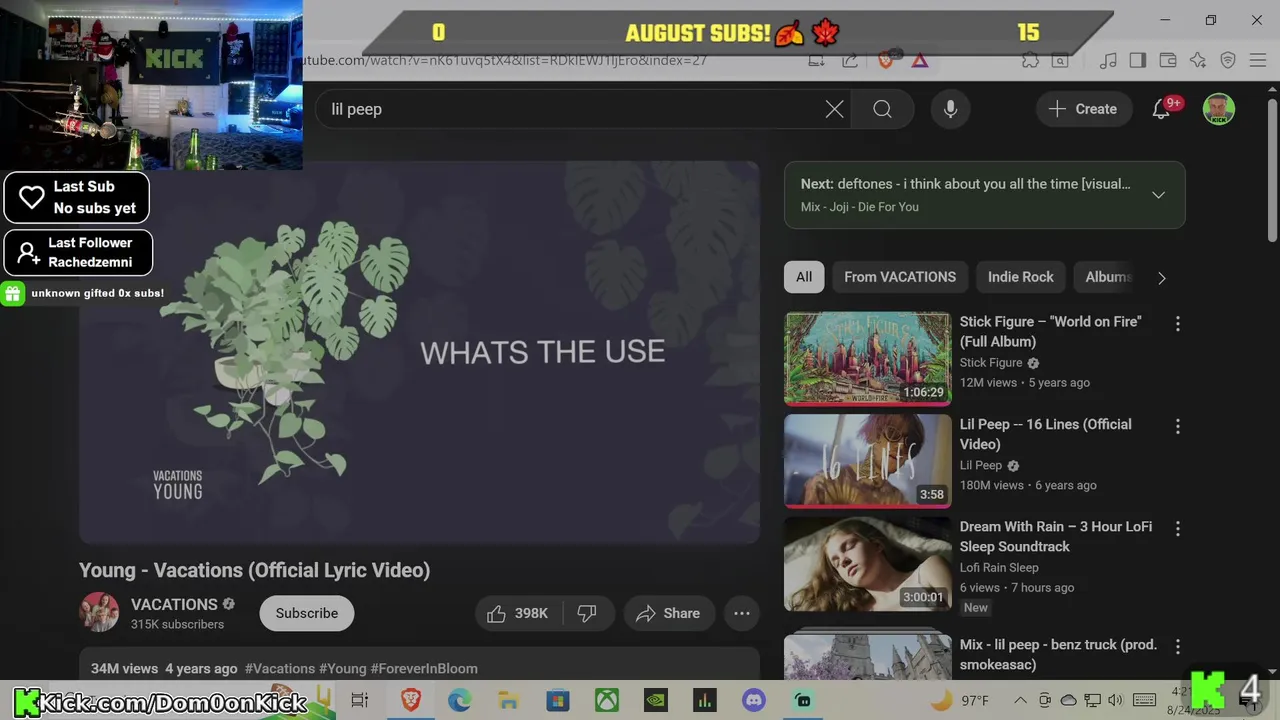1280x720 pixels.
Task: Show more filter chips with right arrow
Action: [1161, 278]
